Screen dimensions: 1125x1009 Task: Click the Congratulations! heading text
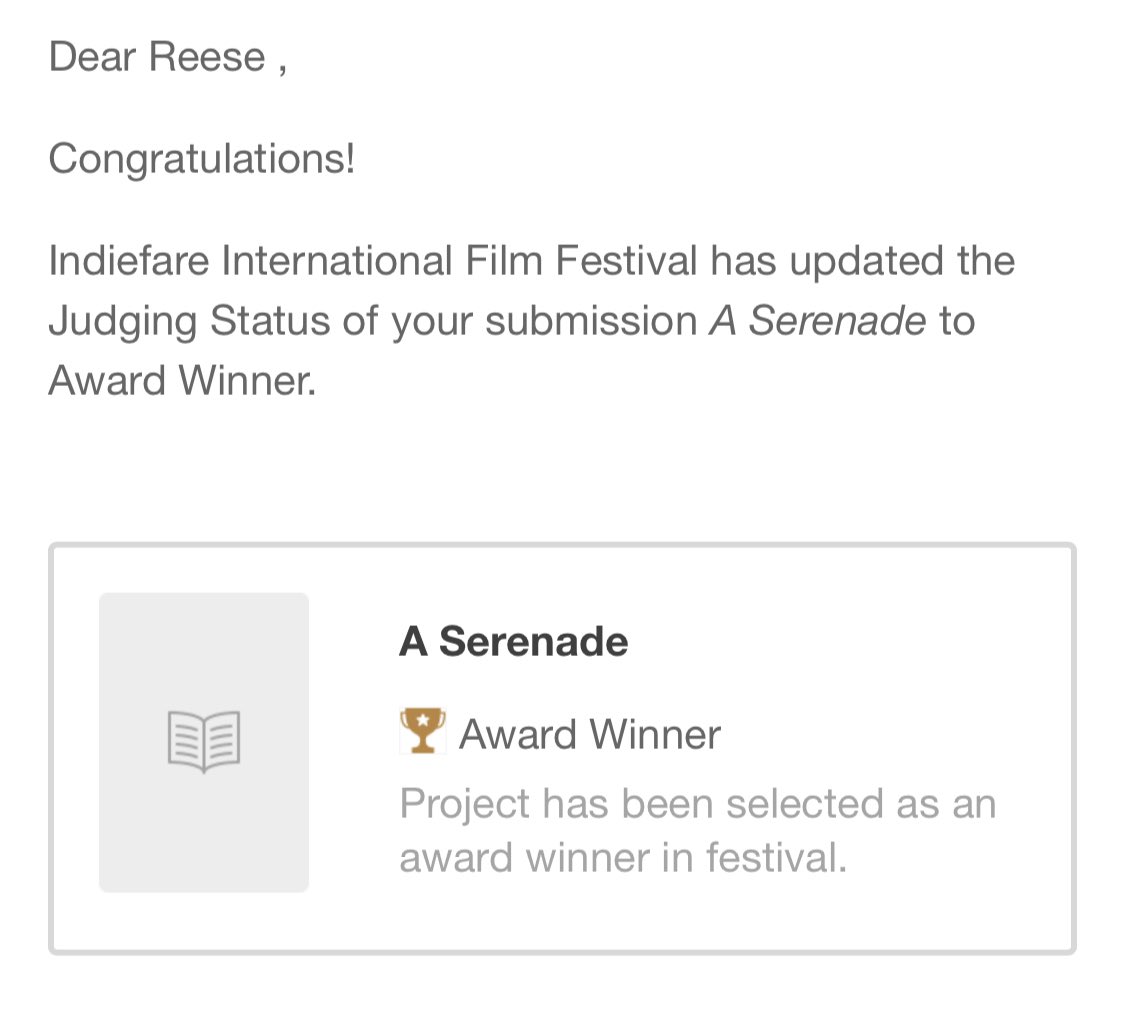click(x=201, y=158)
